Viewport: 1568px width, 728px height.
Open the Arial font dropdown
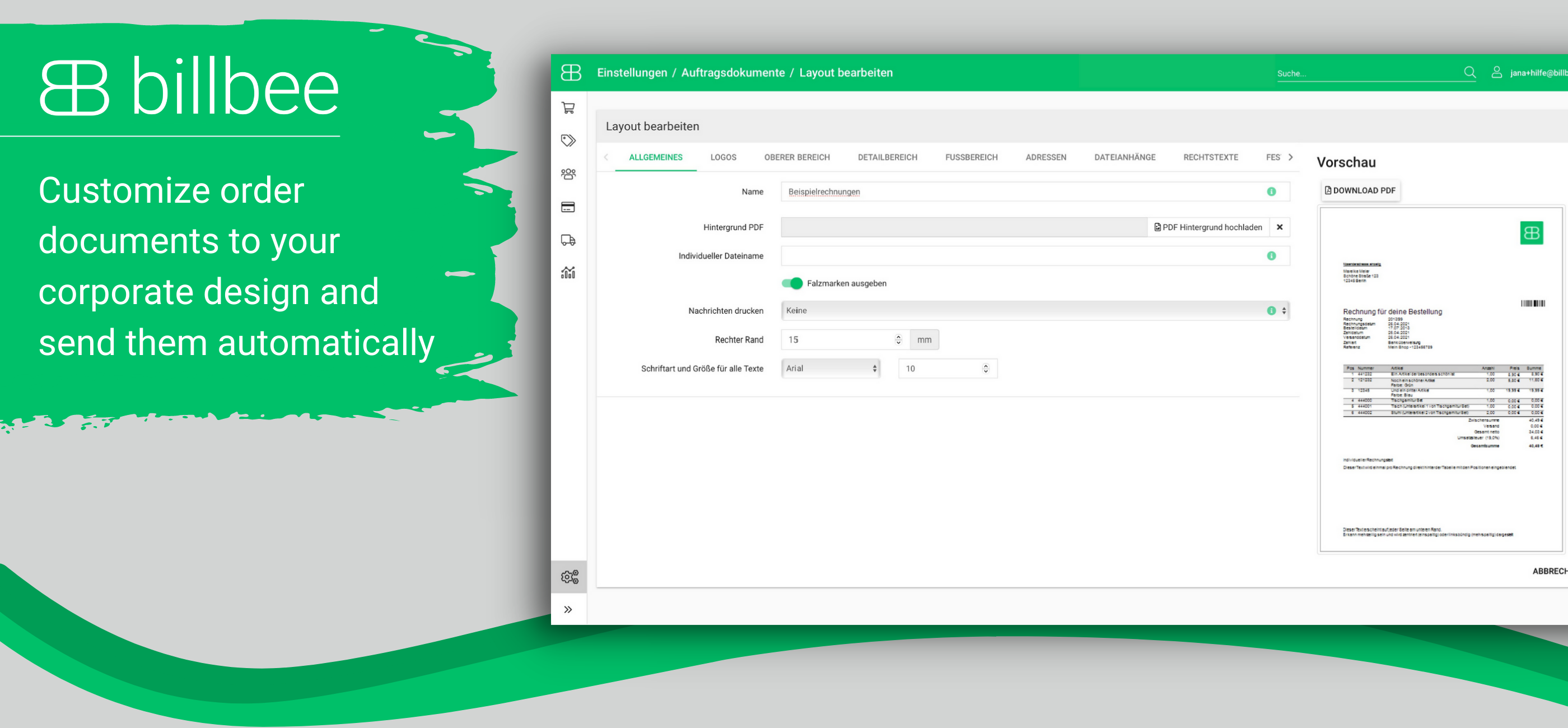pos(830,368)
